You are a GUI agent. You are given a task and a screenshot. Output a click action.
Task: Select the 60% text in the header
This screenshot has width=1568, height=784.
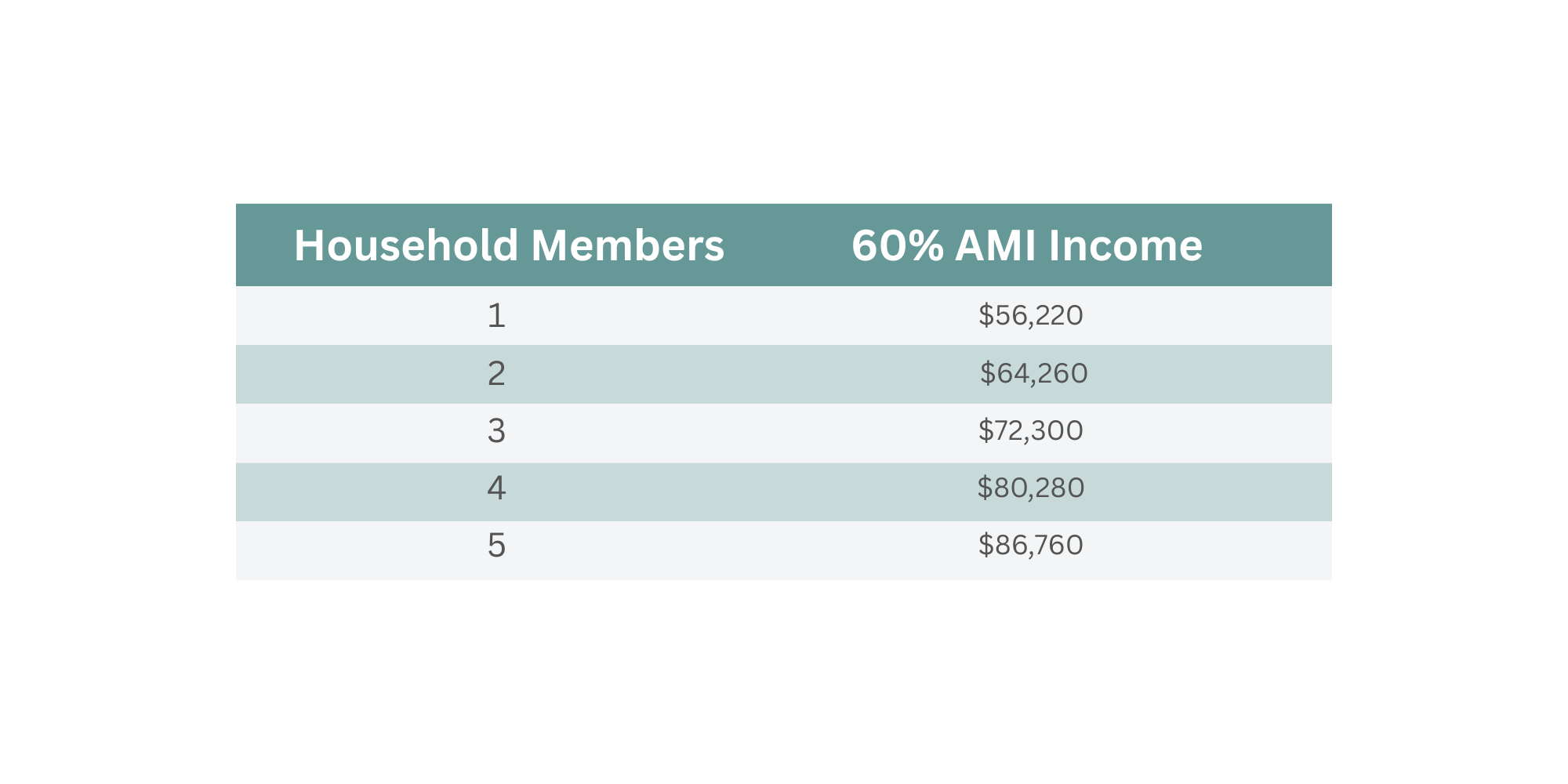898,245
